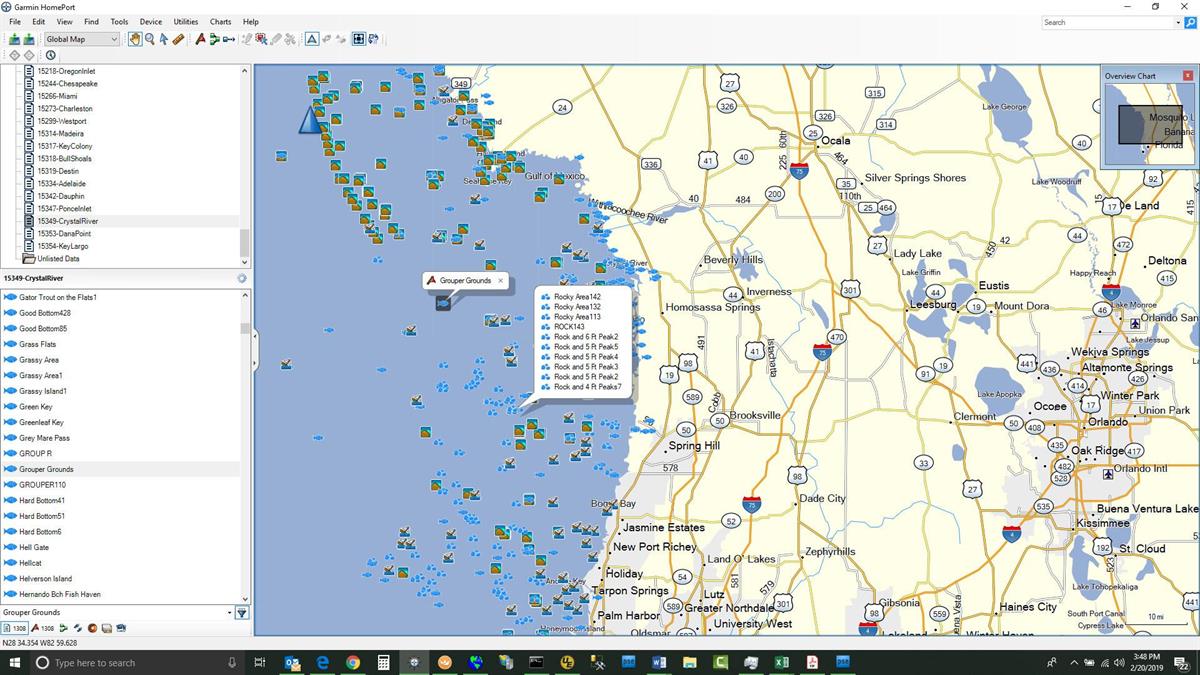This screenshot has width=1200, height=675.
Task: Click the large boat triangle marker on map
Action: (310, 120)
